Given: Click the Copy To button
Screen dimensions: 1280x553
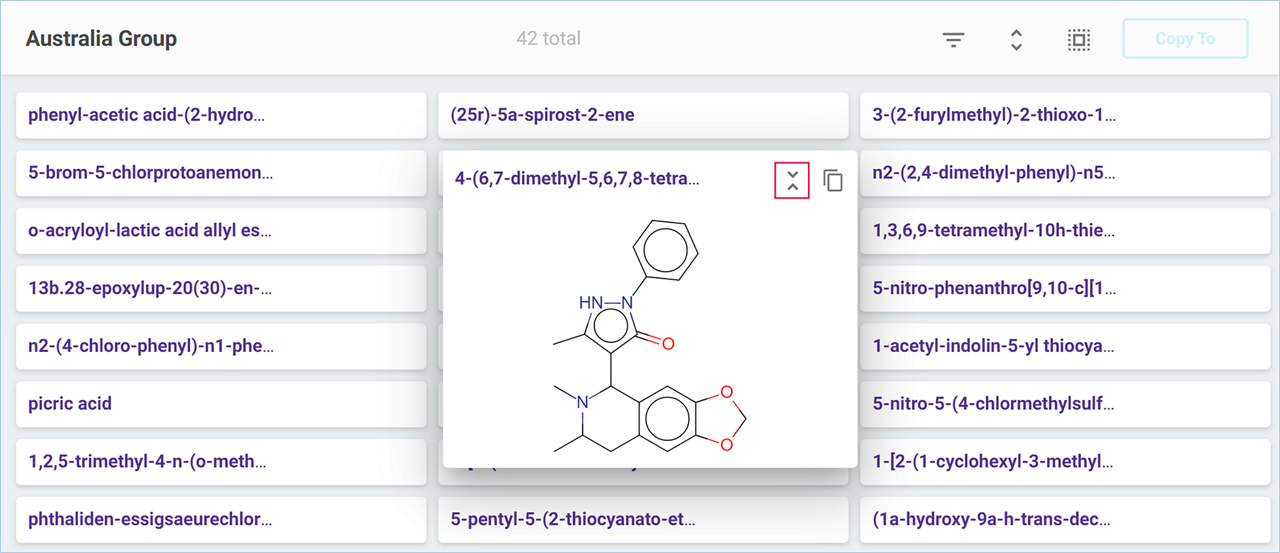Looking at the screenshot, I should coord(1185,39).
